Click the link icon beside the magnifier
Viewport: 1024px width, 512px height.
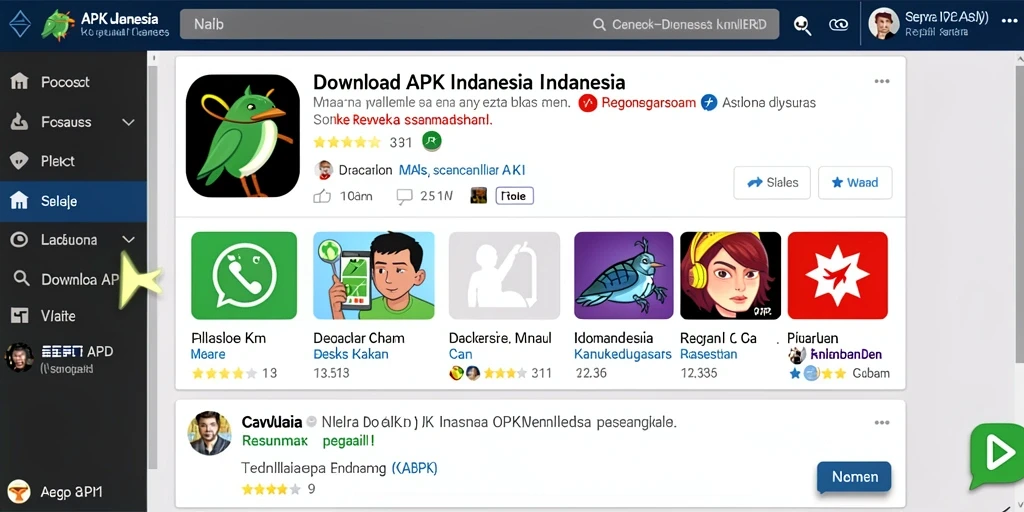[839, 25]
